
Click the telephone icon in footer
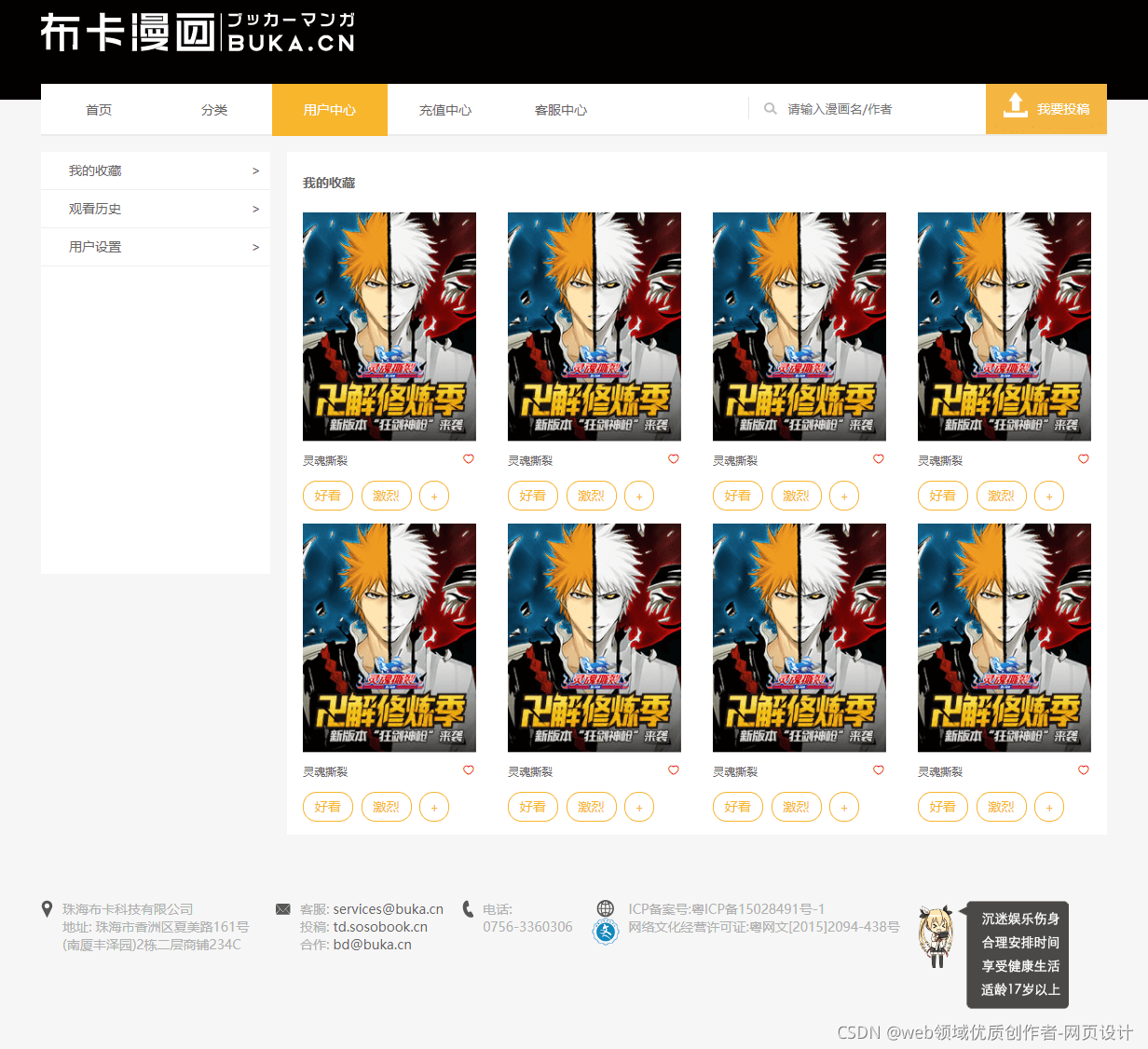coord(468,909)
